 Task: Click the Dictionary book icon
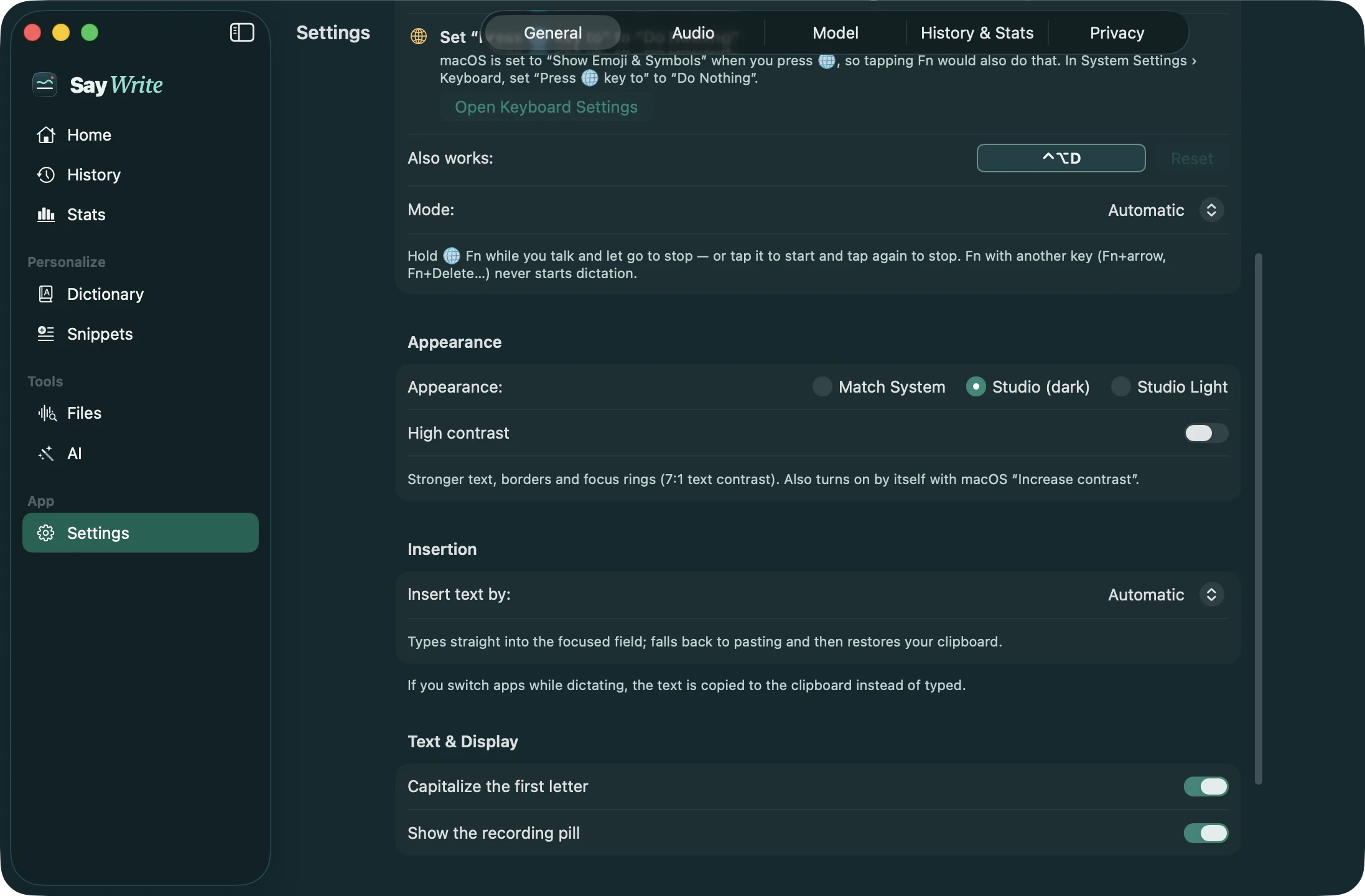pyautogui.click(x=46, y=294)
